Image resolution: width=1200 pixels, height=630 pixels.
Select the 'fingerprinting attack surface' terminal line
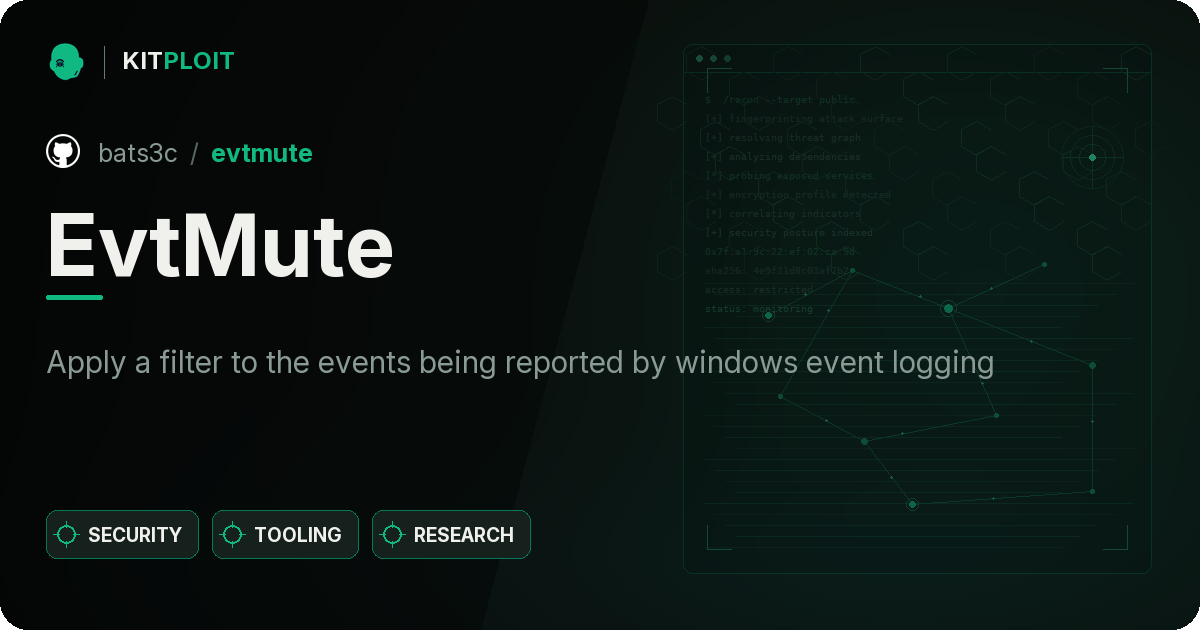[803, 118]
